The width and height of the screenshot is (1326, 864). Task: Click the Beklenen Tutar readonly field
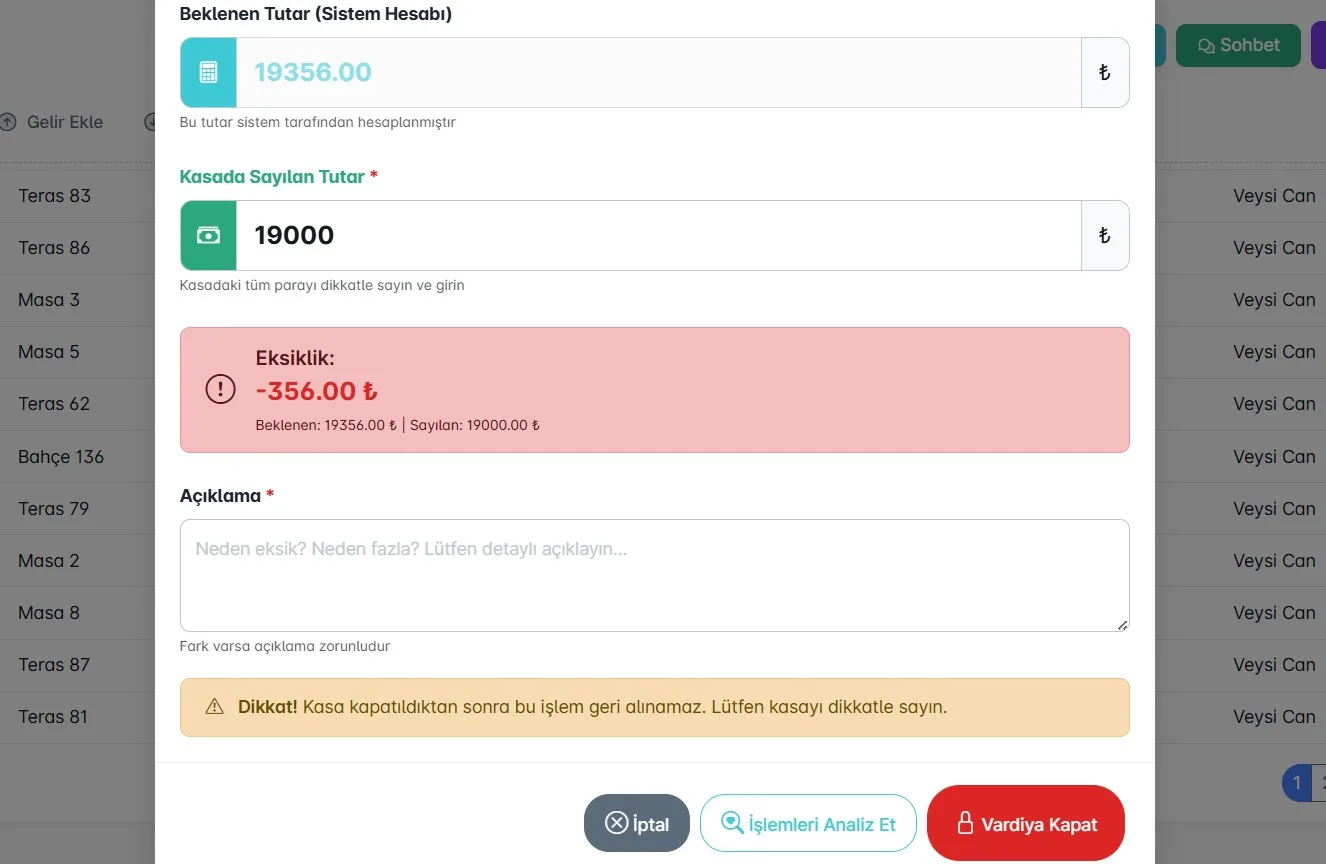(658, 72)
